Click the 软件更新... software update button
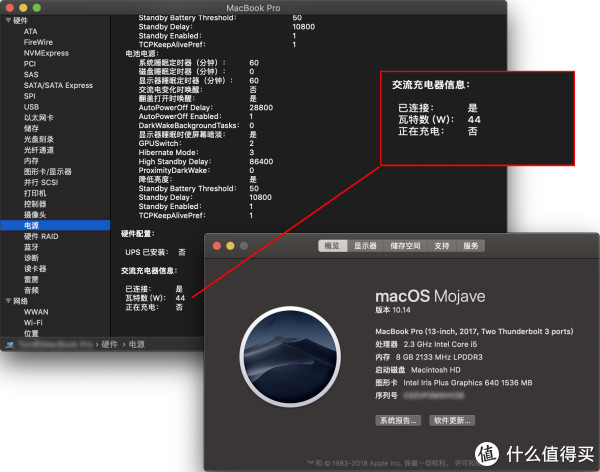 click(452, 420)
